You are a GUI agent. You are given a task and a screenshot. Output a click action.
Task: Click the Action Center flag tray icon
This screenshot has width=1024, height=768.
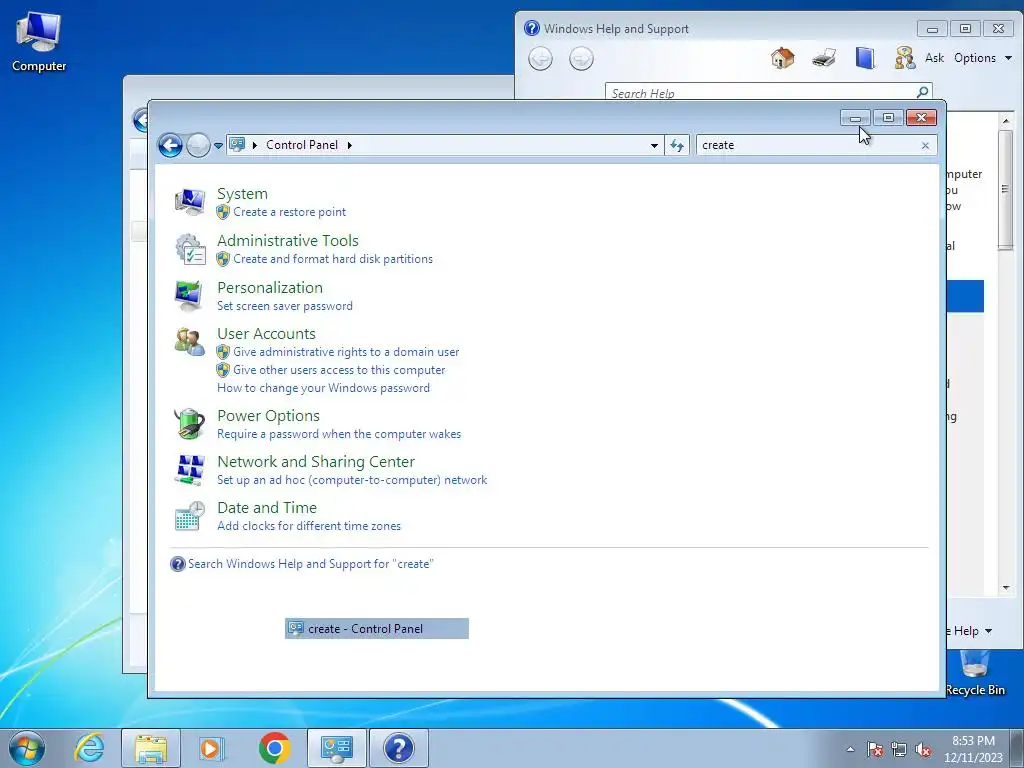pos(875,749)
